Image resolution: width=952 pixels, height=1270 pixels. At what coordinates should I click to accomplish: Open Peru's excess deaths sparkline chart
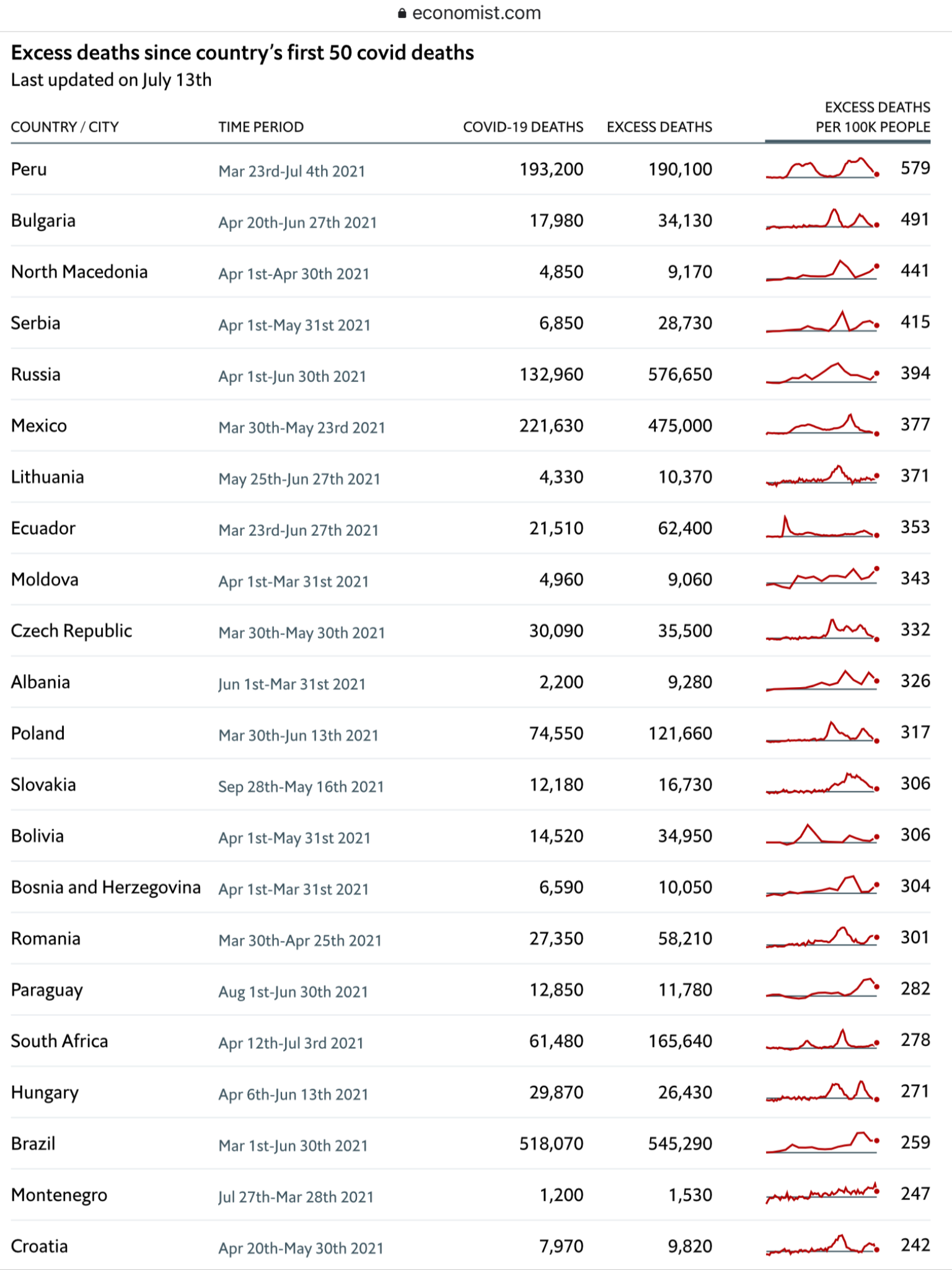tap(823, 168)
